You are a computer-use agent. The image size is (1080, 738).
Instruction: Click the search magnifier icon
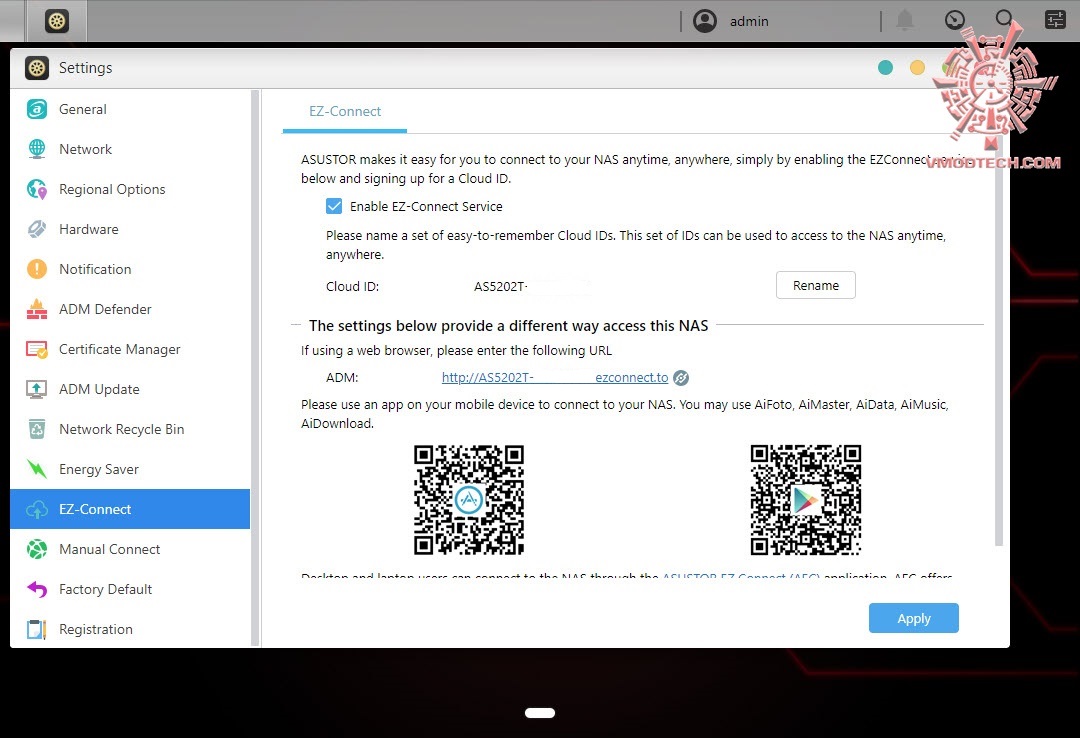pyautogui.click(x=1004, y=18)
